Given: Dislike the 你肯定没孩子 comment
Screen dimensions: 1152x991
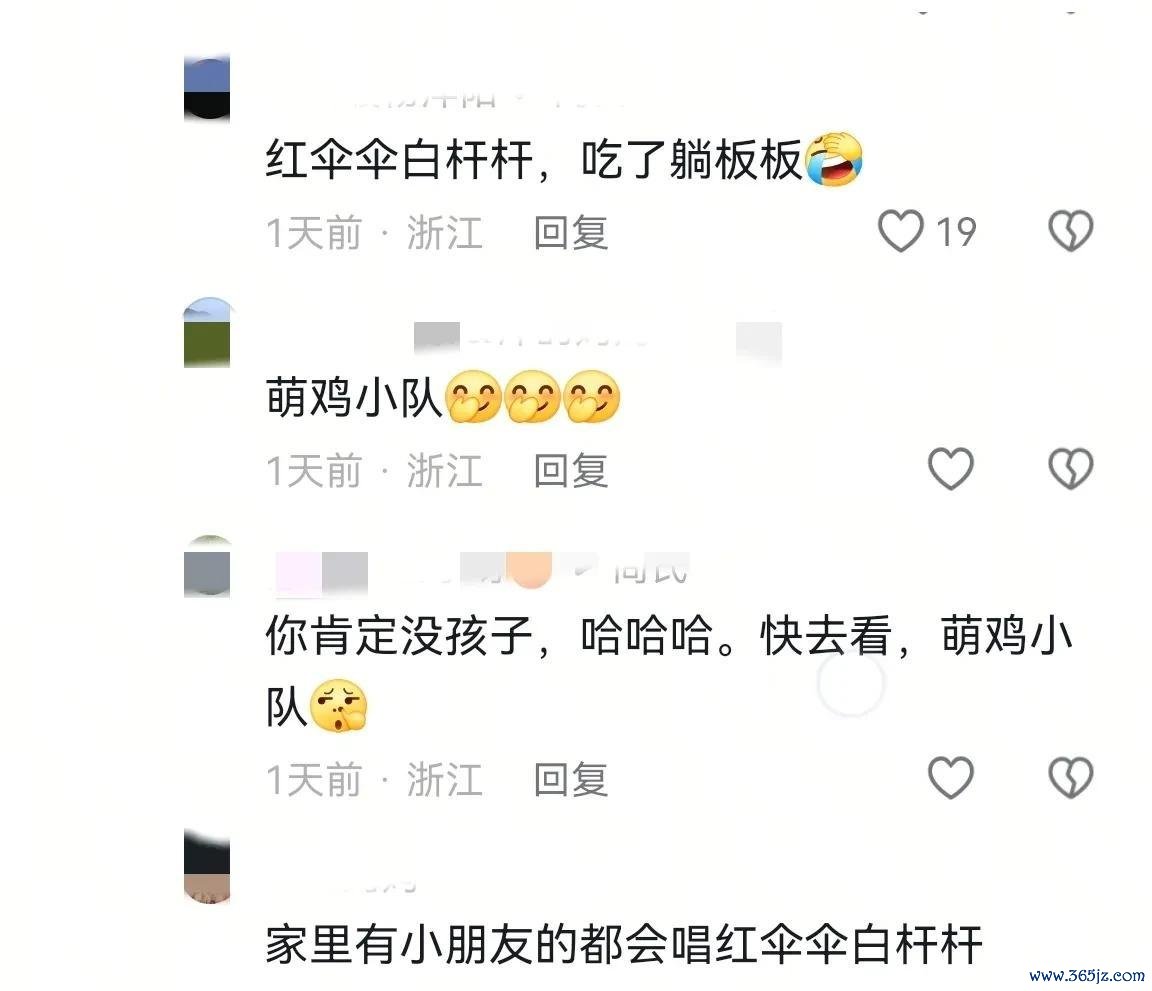Looking at the screenshot, I should click(x=1070, y=778).
